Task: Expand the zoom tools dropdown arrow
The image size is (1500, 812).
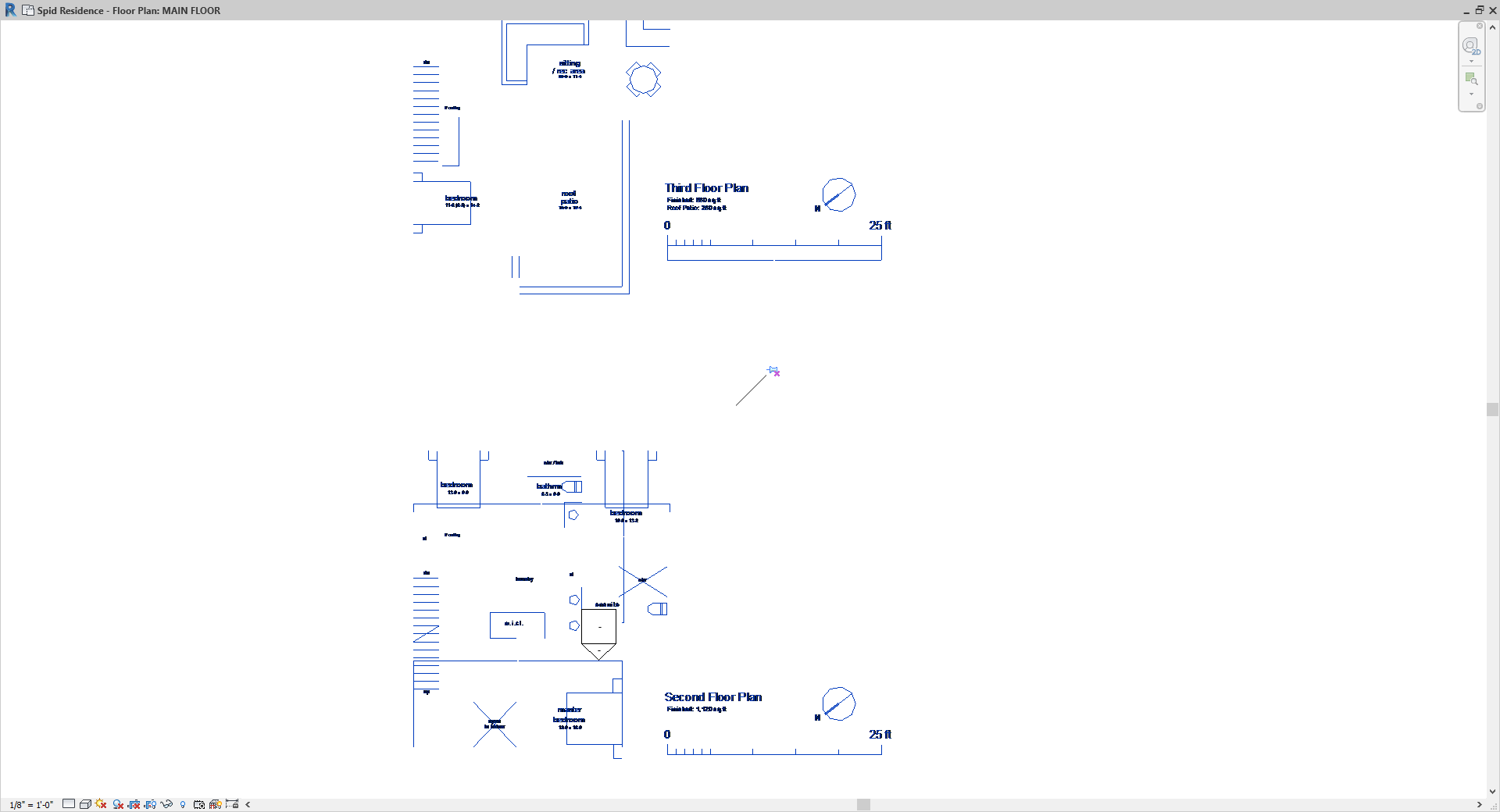Action: click(x=1471, y=94)
